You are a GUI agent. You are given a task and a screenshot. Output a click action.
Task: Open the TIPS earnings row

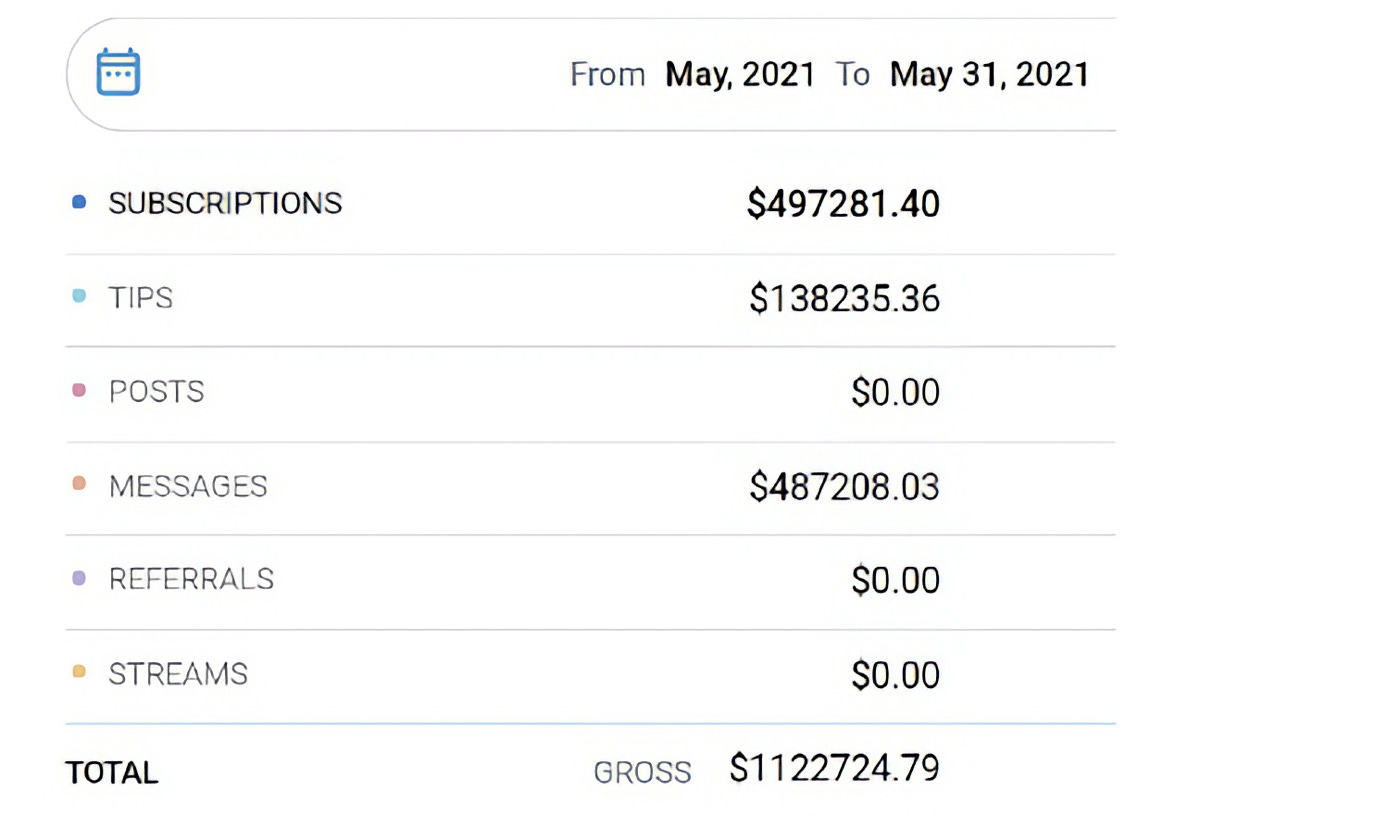tap(591, 300)
